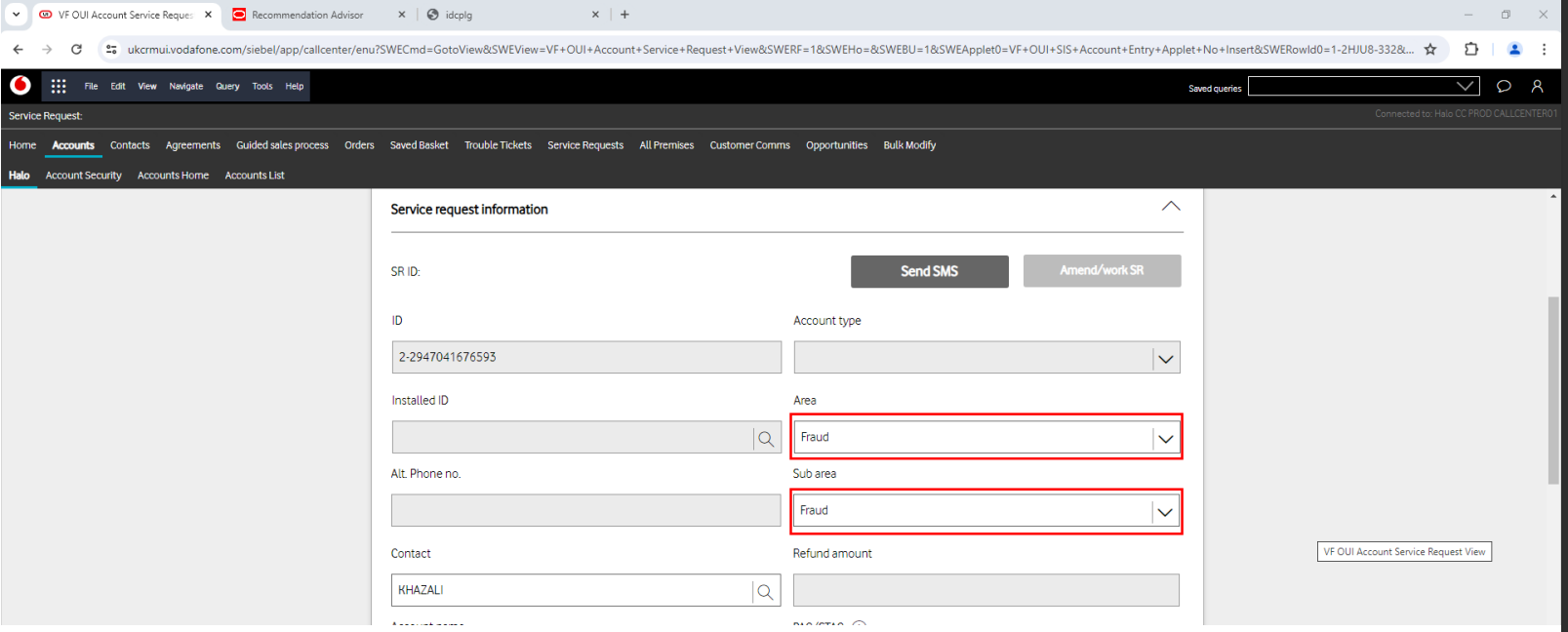Open the Saved Basket tab

[x=420, y=145]
